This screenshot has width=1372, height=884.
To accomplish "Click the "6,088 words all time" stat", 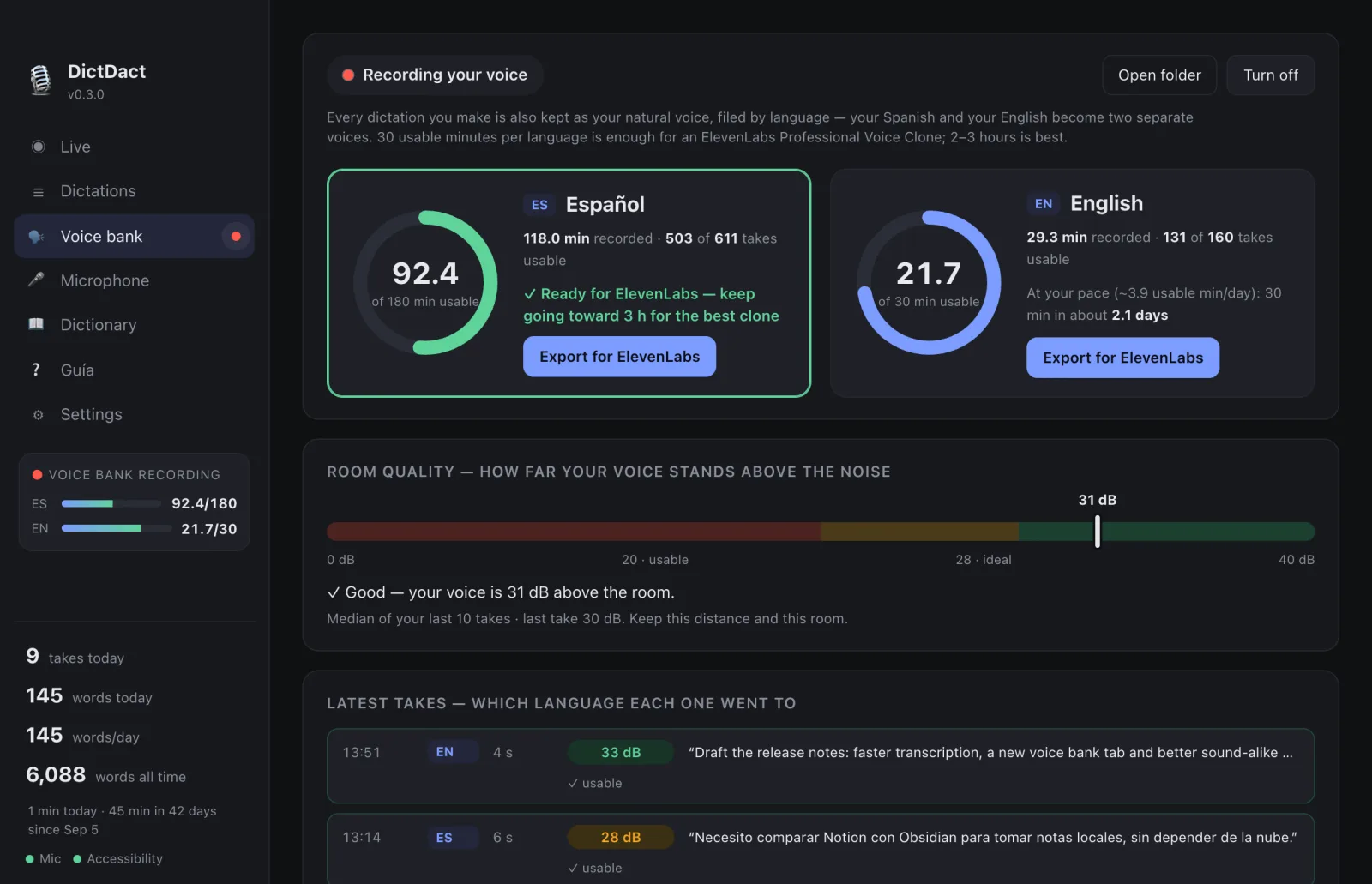I will pyautogui.click(x=106, y=775).
